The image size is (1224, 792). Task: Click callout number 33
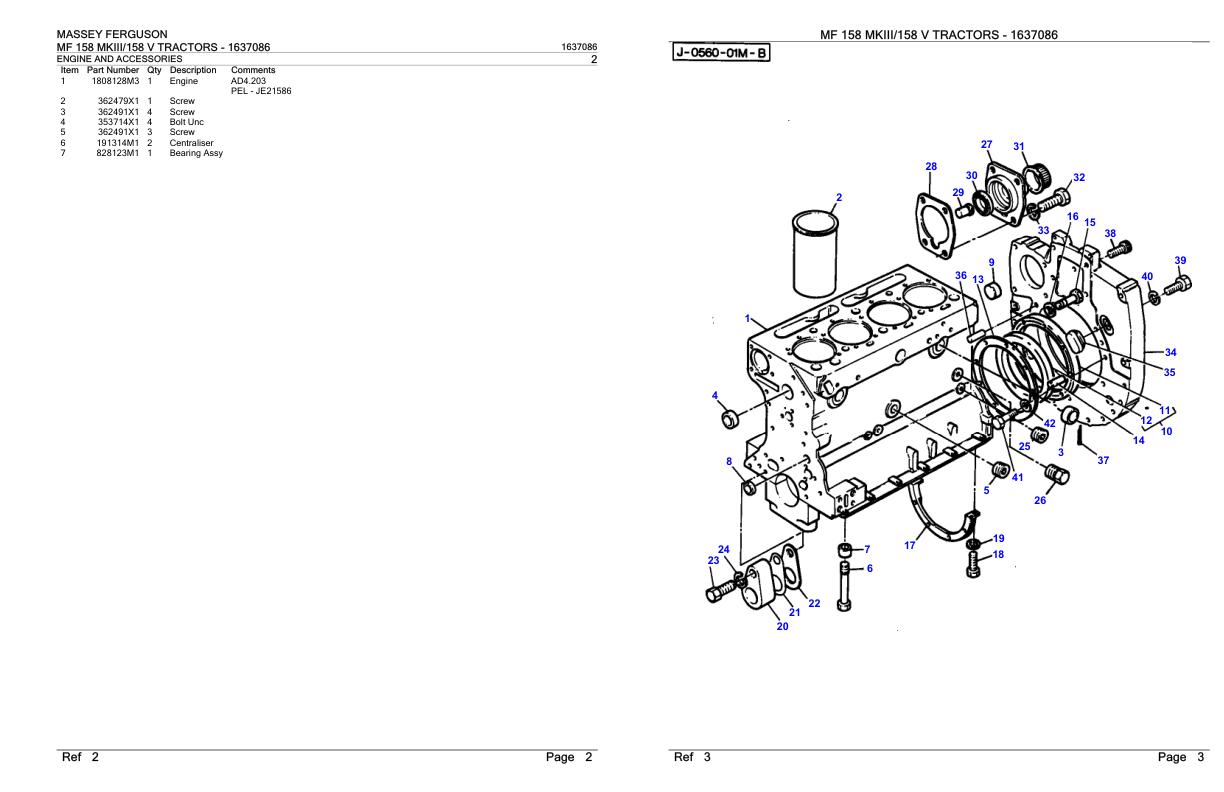point(1043,231)
